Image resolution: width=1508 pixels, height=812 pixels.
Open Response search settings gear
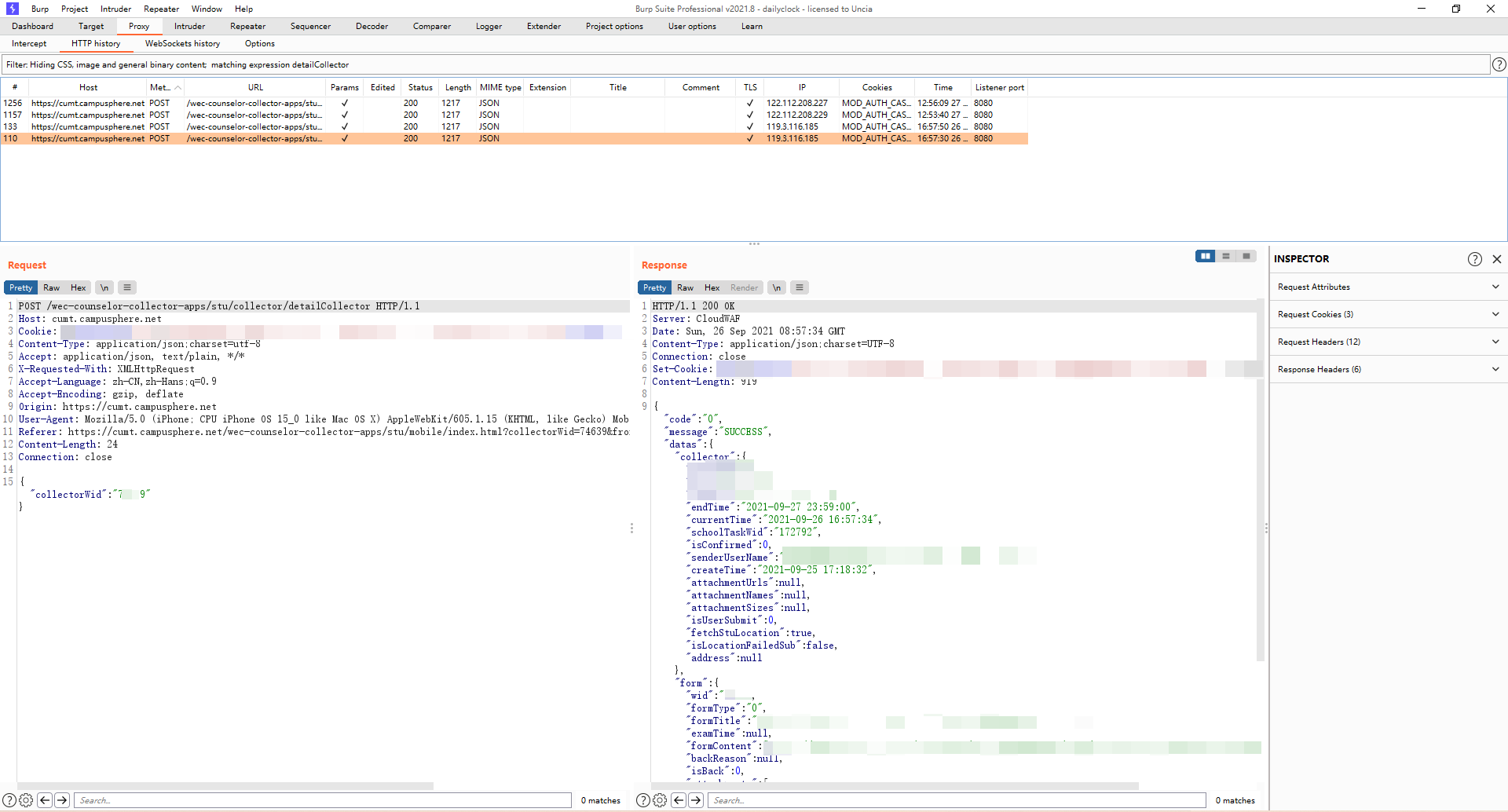pyautogui.click(x=660, y=800)
